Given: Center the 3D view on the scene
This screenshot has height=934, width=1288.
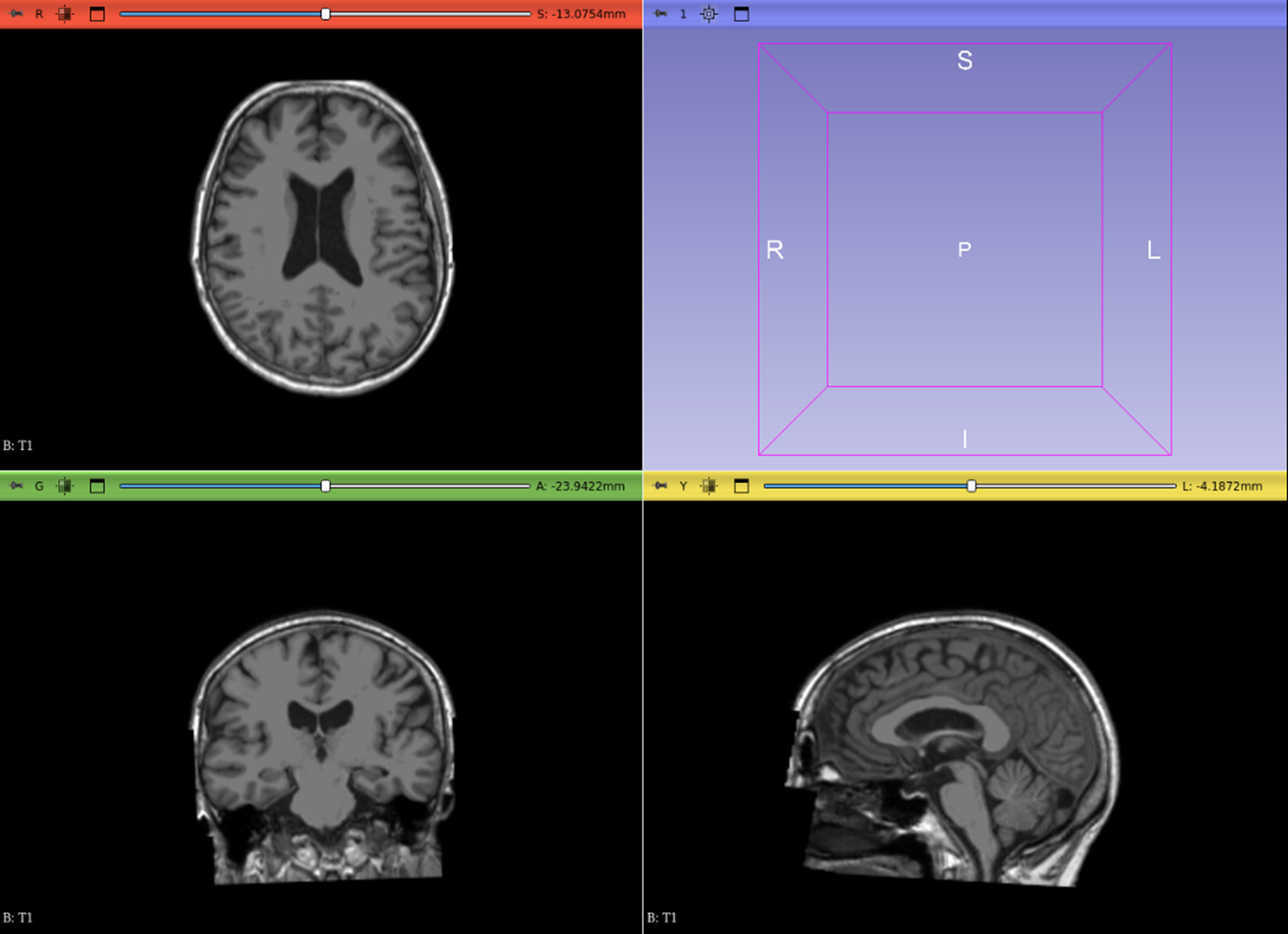Looking at the screenshot, I should click(x=709, y=14).
